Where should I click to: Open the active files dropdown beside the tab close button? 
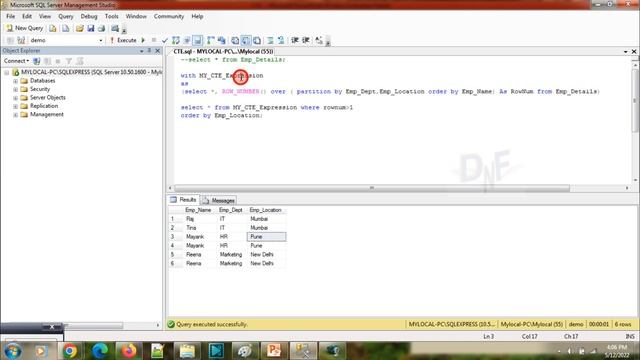point(626,51)
